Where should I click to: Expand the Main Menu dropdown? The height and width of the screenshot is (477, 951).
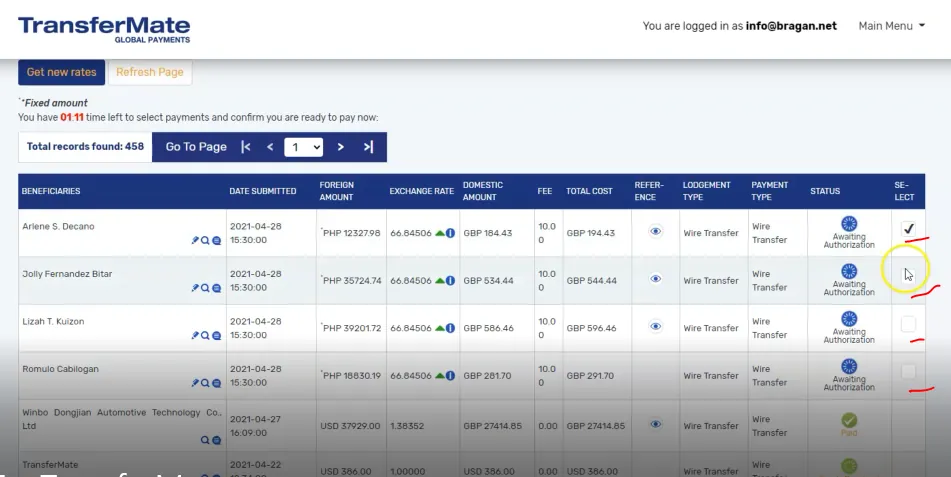(892, 26)
